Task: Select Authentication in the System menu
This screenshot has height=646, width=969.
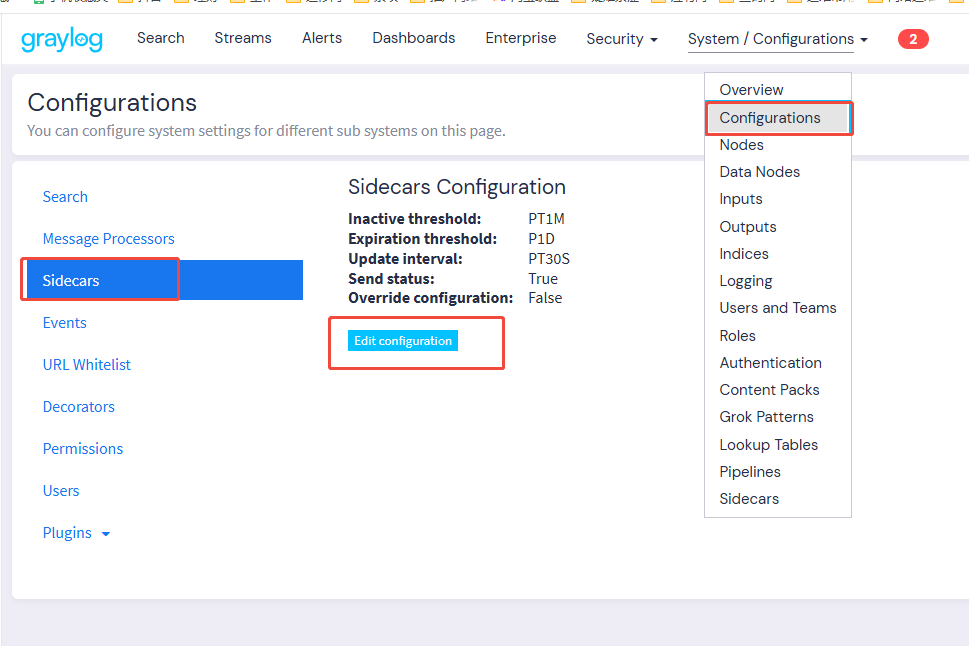Action: pyautogui.click(x=771, y=363)
